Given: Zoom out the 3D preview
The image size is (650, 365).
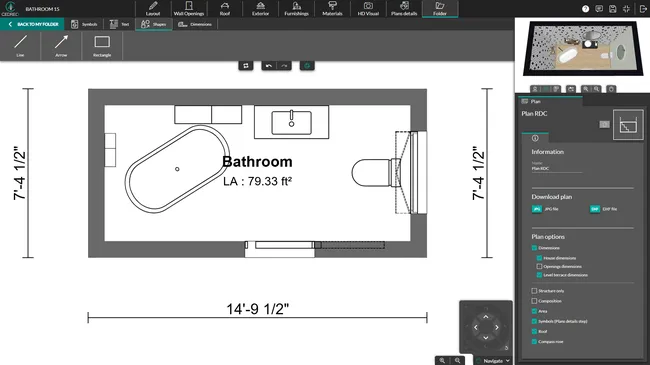Looking at the screenshot, I should [597, 89].
